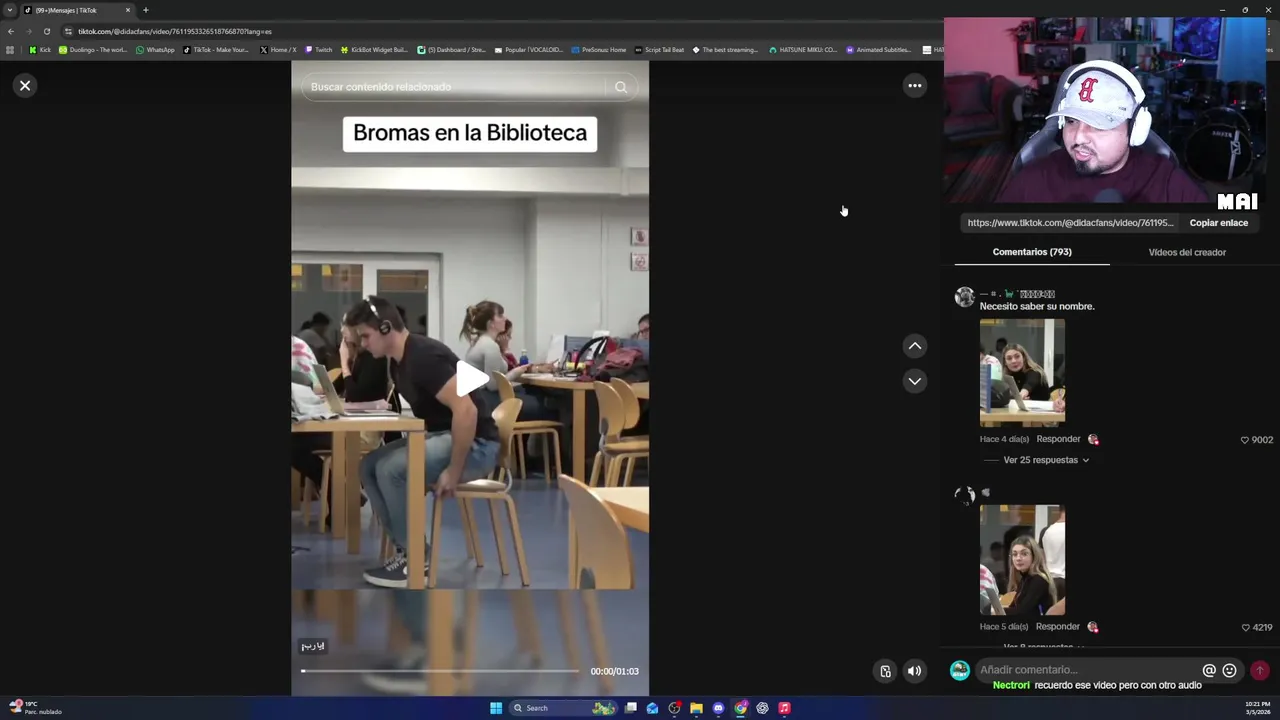Open the three-dot more options menu

tap(914, 86)
